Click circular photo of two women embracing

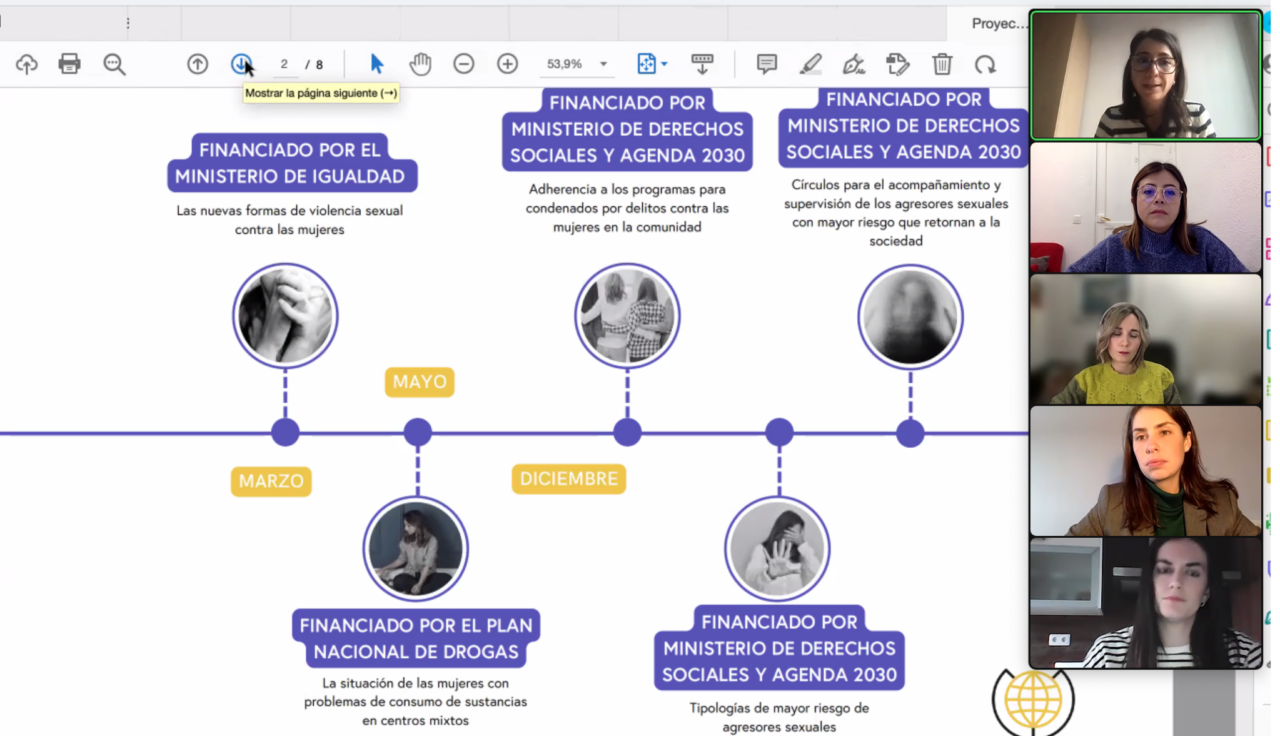[x=627, y=315]
